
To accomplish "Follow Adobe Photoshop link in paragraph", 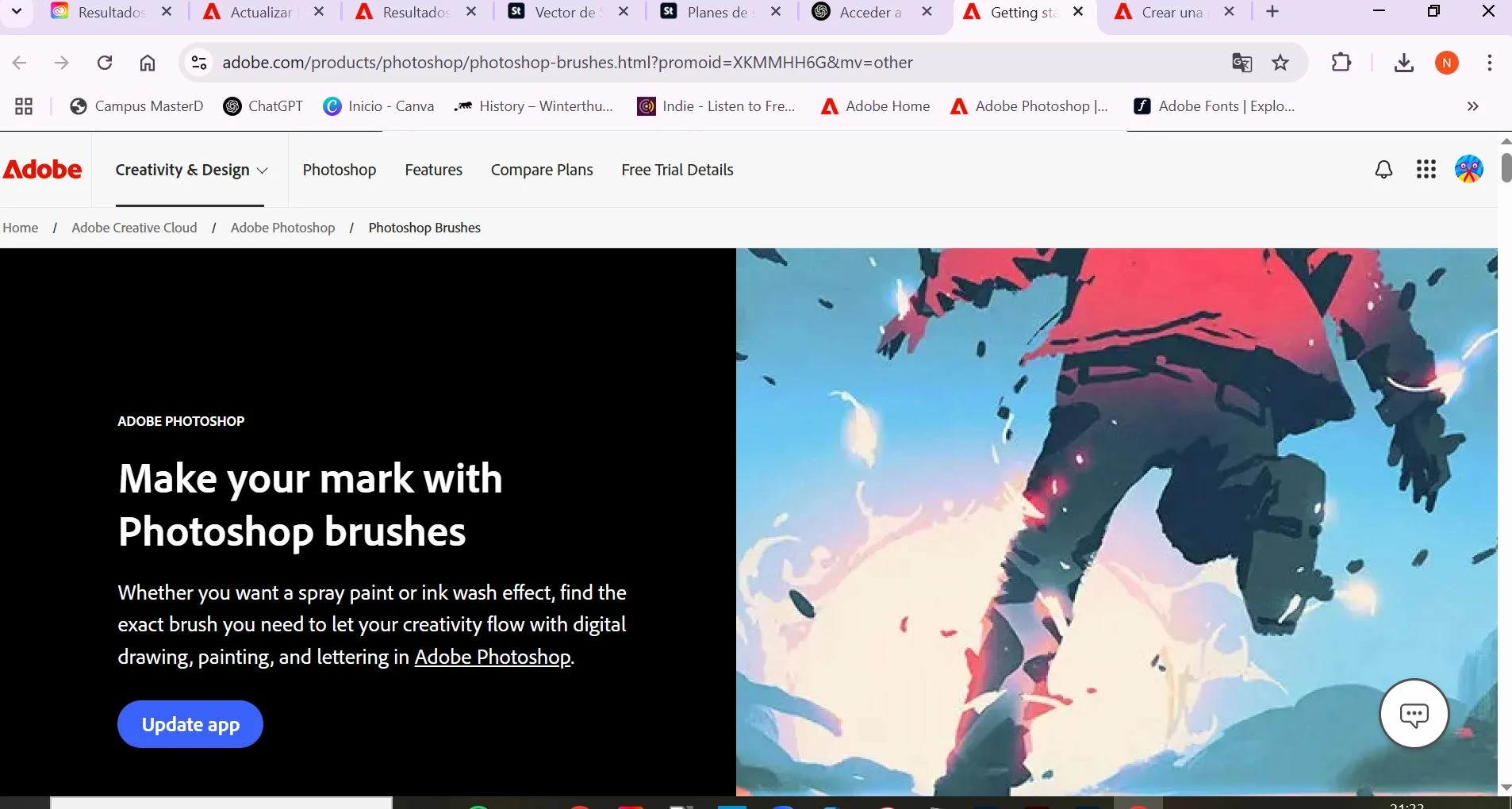I will (493, 658).
